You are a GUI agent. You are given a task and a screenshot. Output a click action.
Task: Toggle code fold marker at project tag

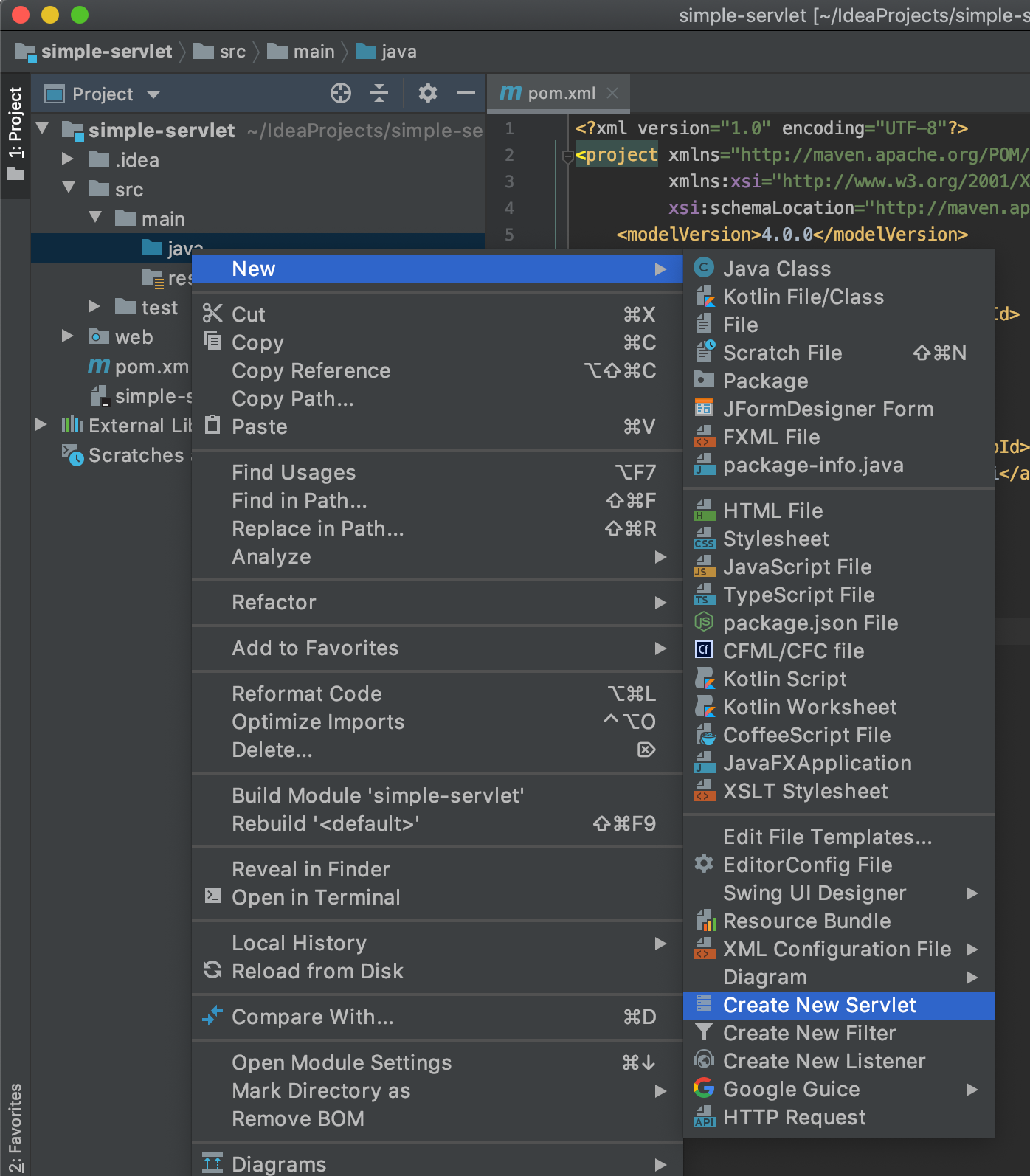(567, 156)
